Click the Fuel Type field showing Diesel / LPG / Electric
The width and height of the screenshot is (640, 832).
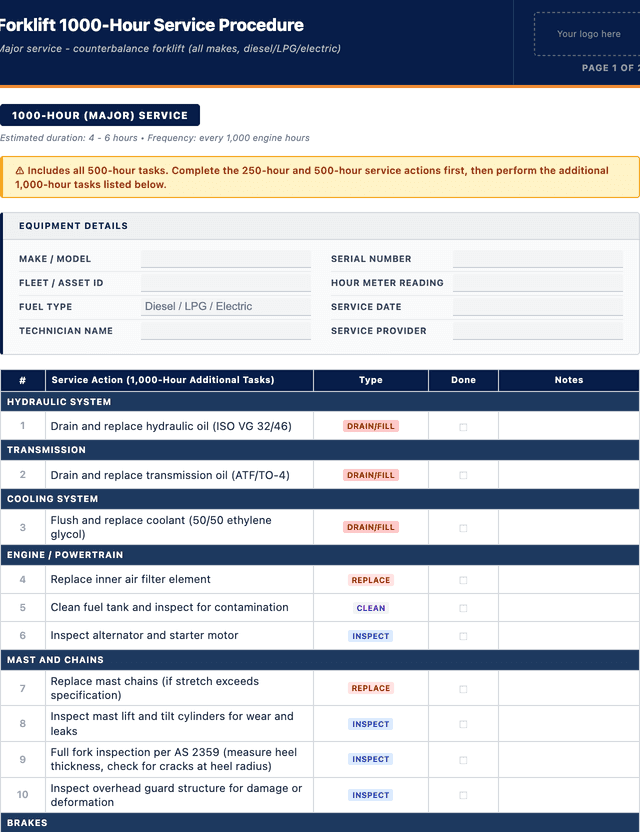pyautogui.click(x=226, y=307)
